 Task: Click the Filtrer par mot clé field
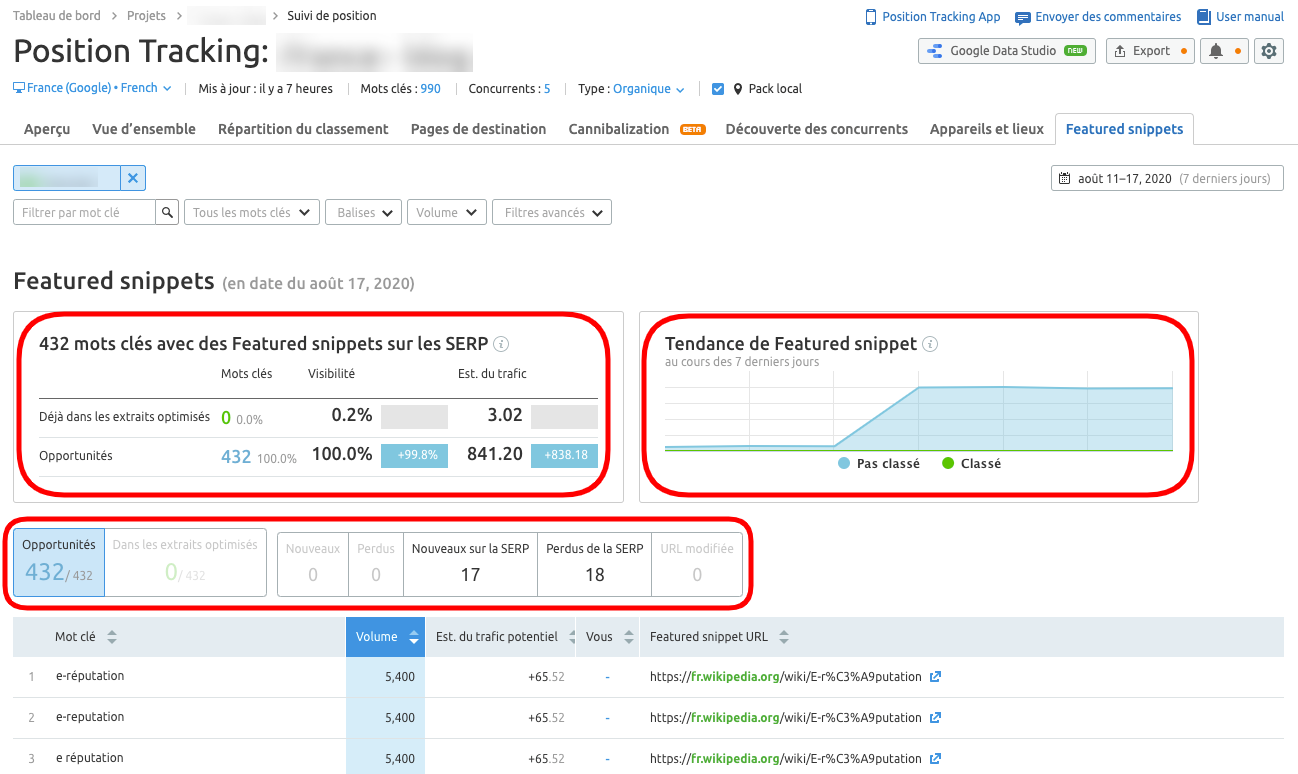pyautogui.click(x=85, y=212)
